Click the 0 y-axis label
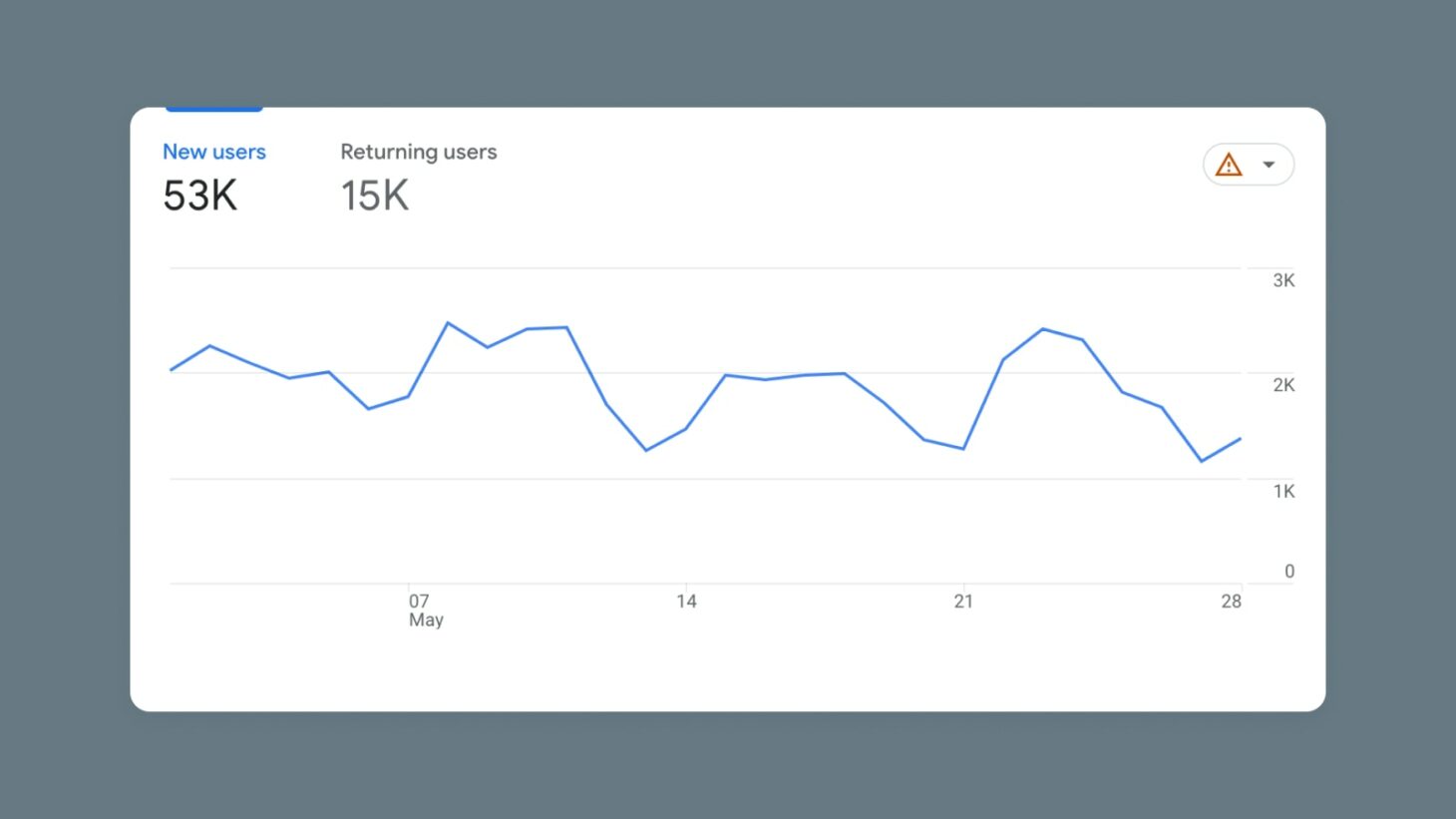This screenshot has height=819, width=1456. pyautogui.click(x=1287, y=571)
